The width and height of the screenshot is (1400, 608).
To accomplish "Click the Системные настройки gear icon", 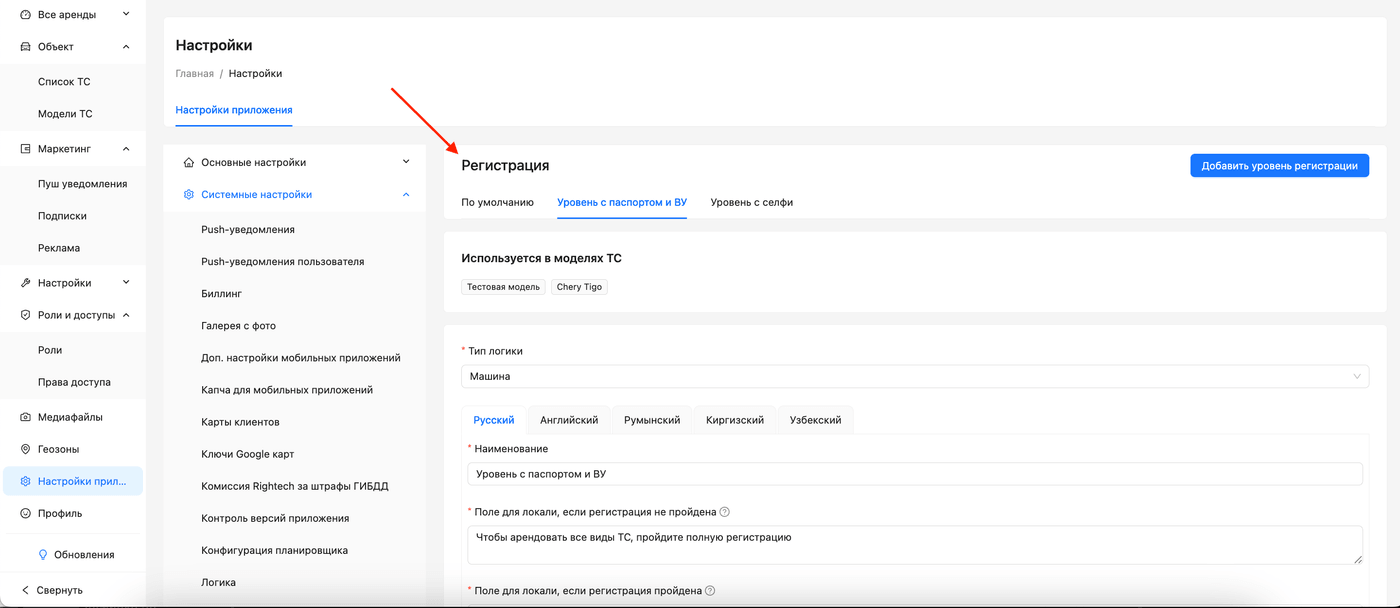I will click(189, 195).
